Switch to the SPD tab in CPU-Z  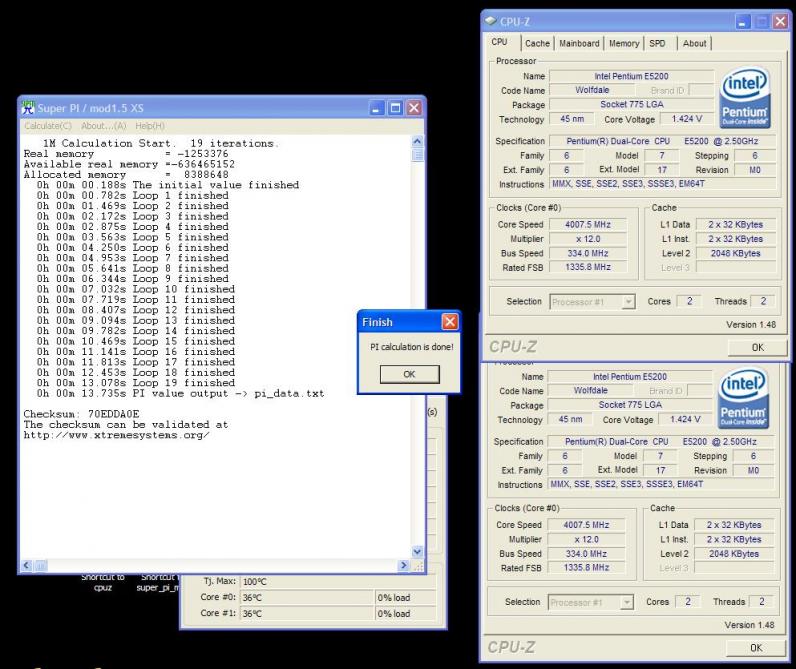tap(657, 44)
